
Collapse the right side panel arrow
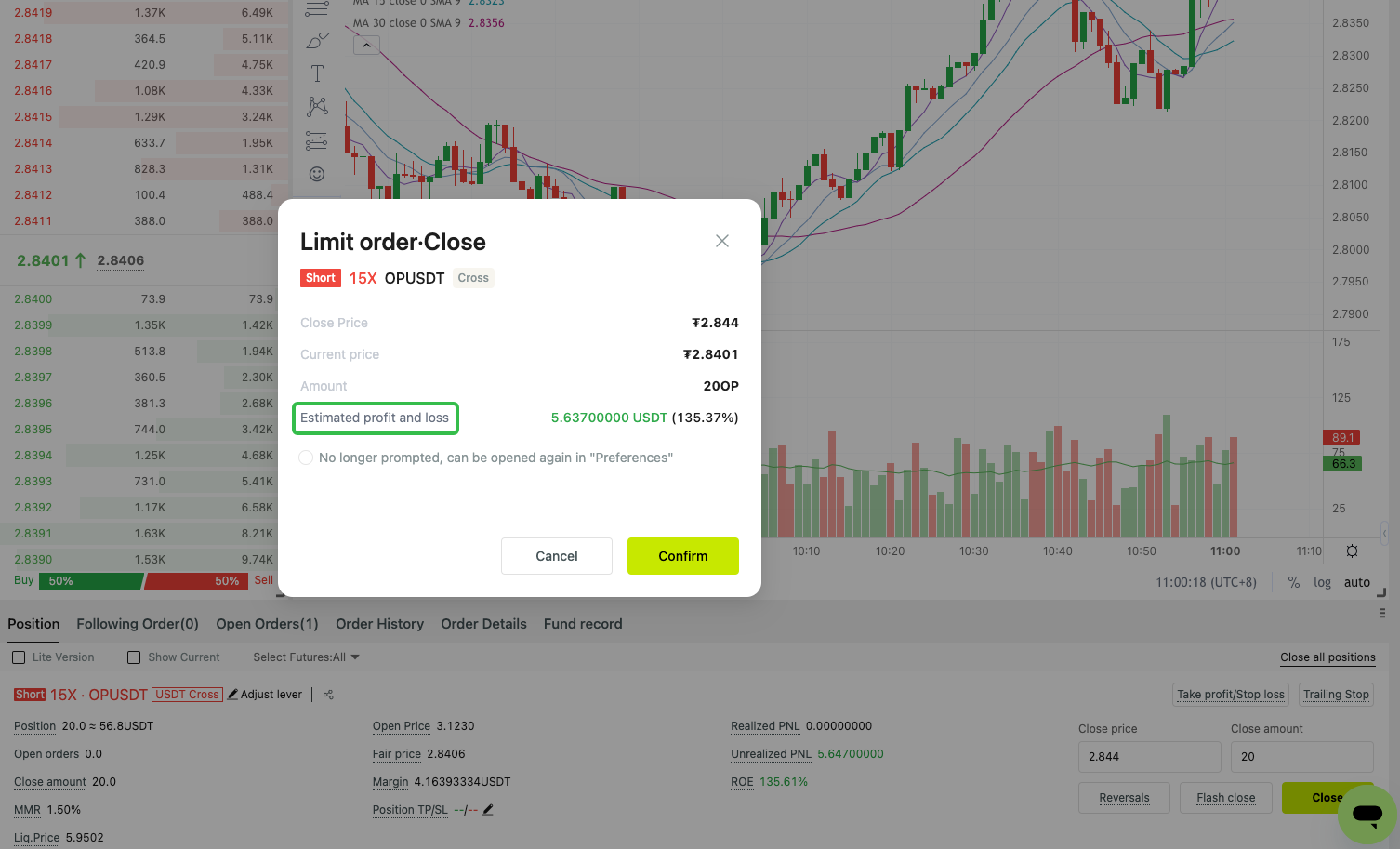(x=1384, y=533)
